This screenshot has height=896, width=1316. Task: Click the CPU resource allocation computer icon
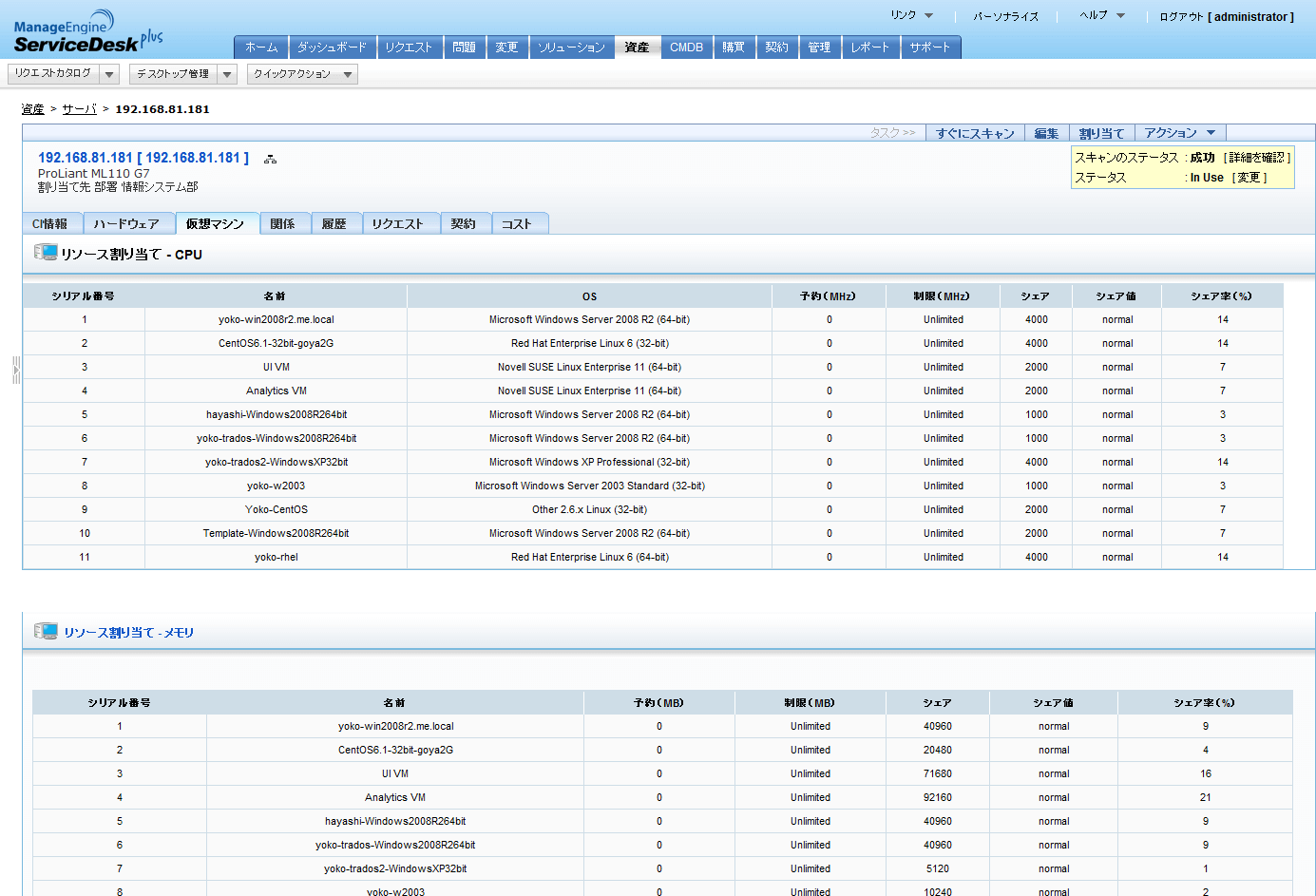tap(45, 253)
